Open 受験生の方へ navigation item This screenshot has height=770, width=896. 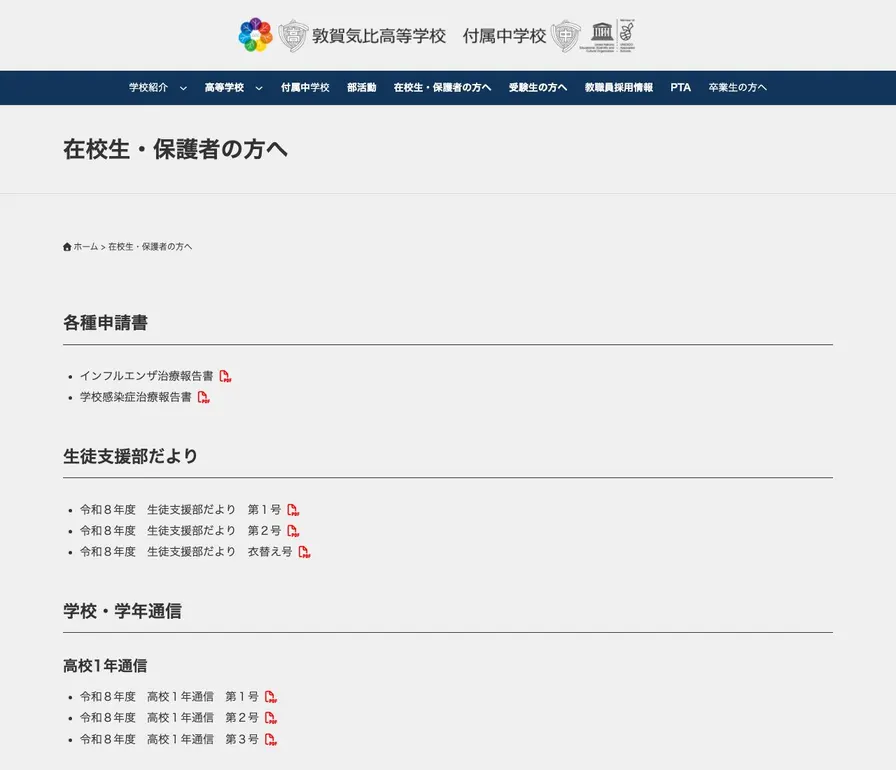coord(538,87)
